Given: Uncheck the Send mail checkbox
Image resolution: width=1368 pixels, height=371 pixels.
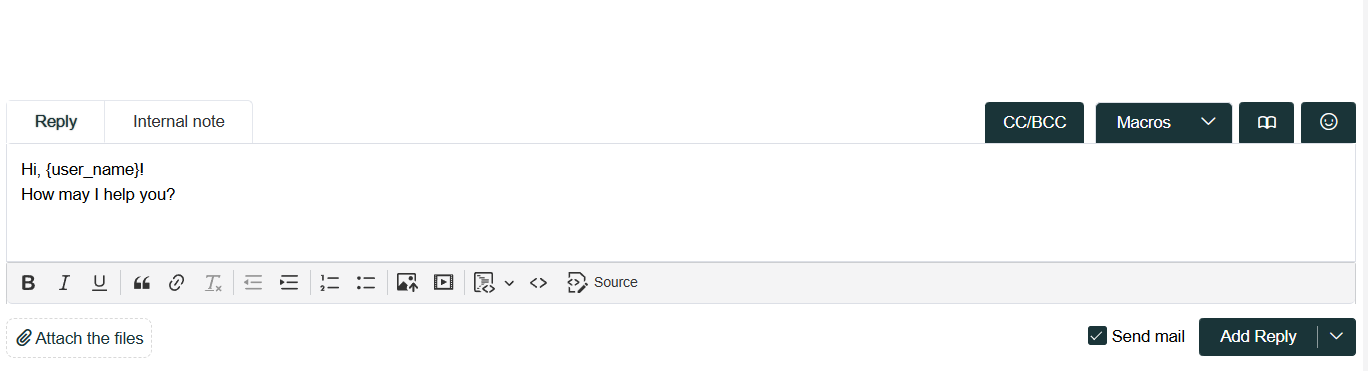Looking at the screenshot, I should (1097, 336).
